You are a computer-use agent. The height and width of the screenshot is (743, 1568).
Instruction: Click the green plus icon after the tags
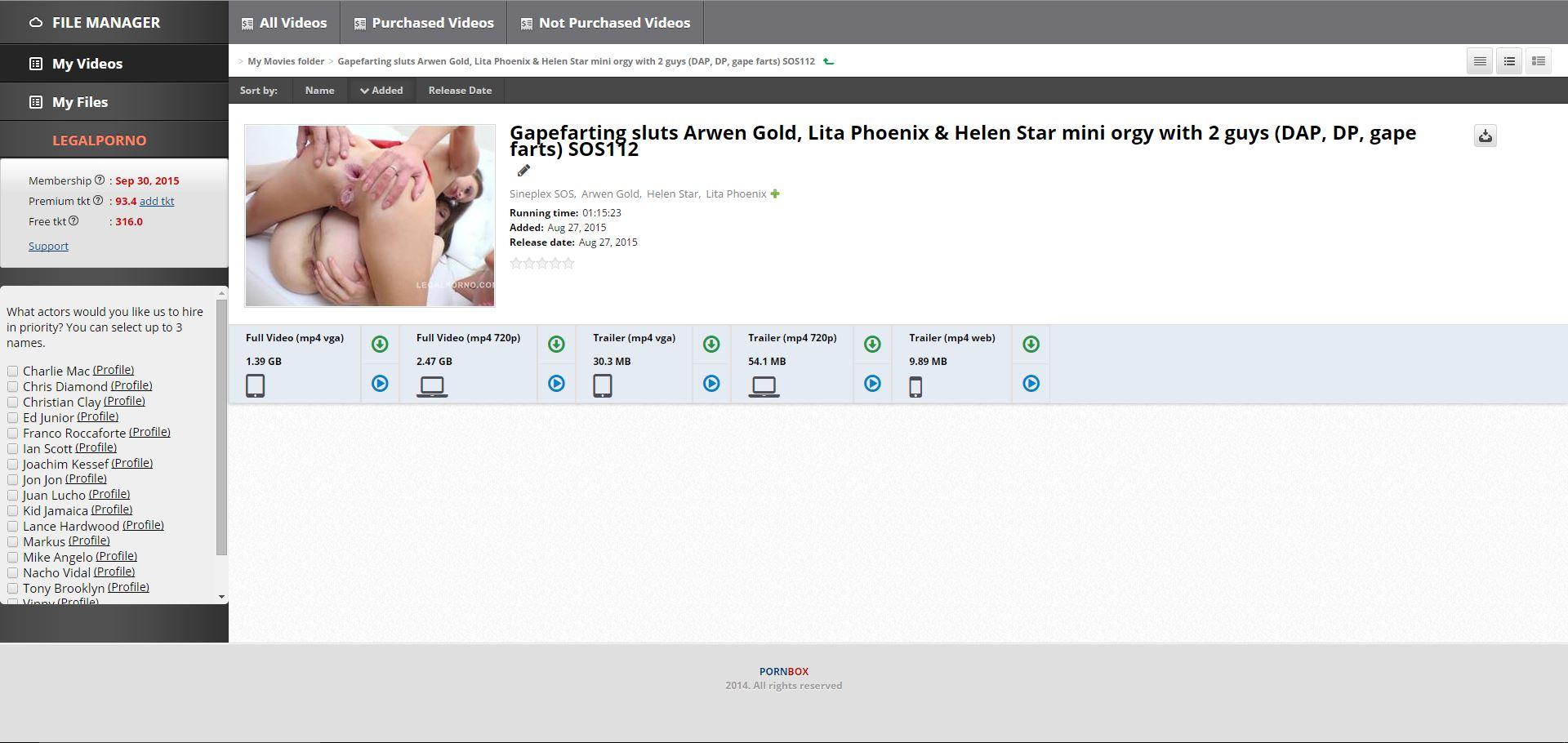pos(775,194)
